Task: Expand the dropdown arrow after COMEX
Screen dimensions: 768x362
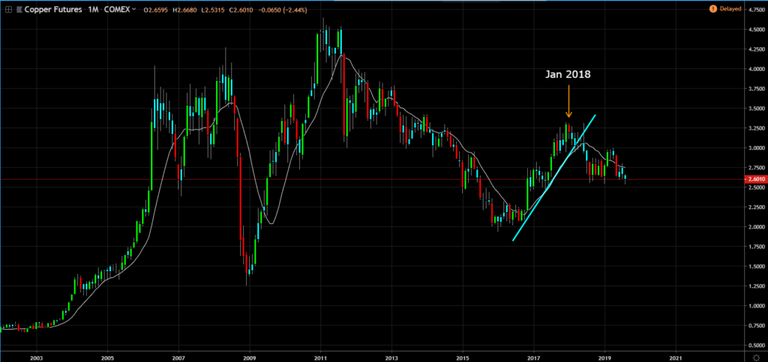Action: [x=134, y=9]
